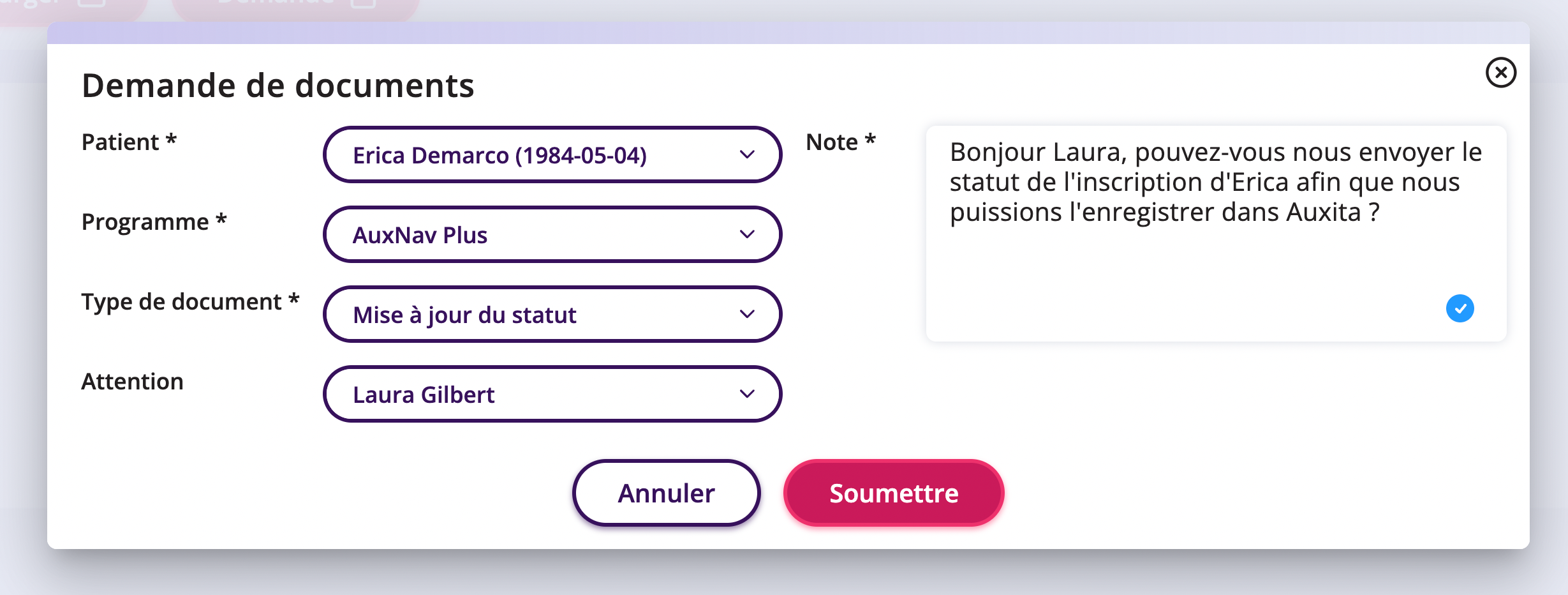Screen dimensions: 1568x595
Task: Click the purple bar atop the dialog
Action: pos(788,33)
